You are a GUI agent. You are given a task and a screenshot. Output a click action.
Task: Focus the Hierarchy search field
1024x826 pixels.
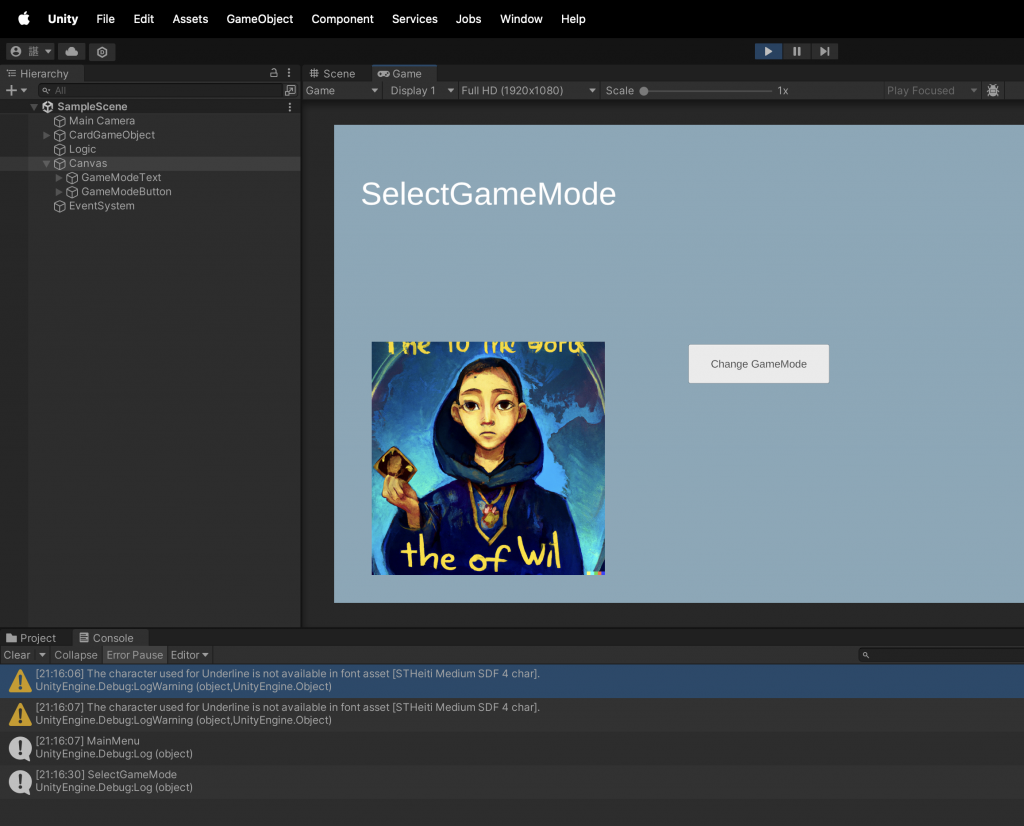(x=160, y=90)
